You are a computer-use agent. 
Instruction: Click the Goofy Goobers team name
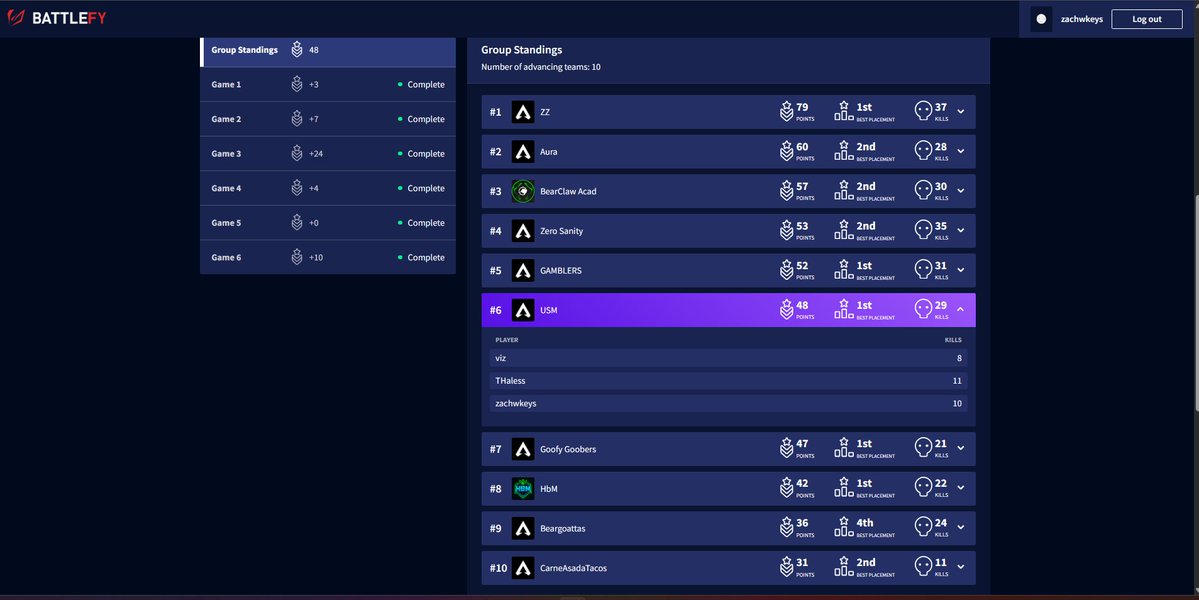568,449
